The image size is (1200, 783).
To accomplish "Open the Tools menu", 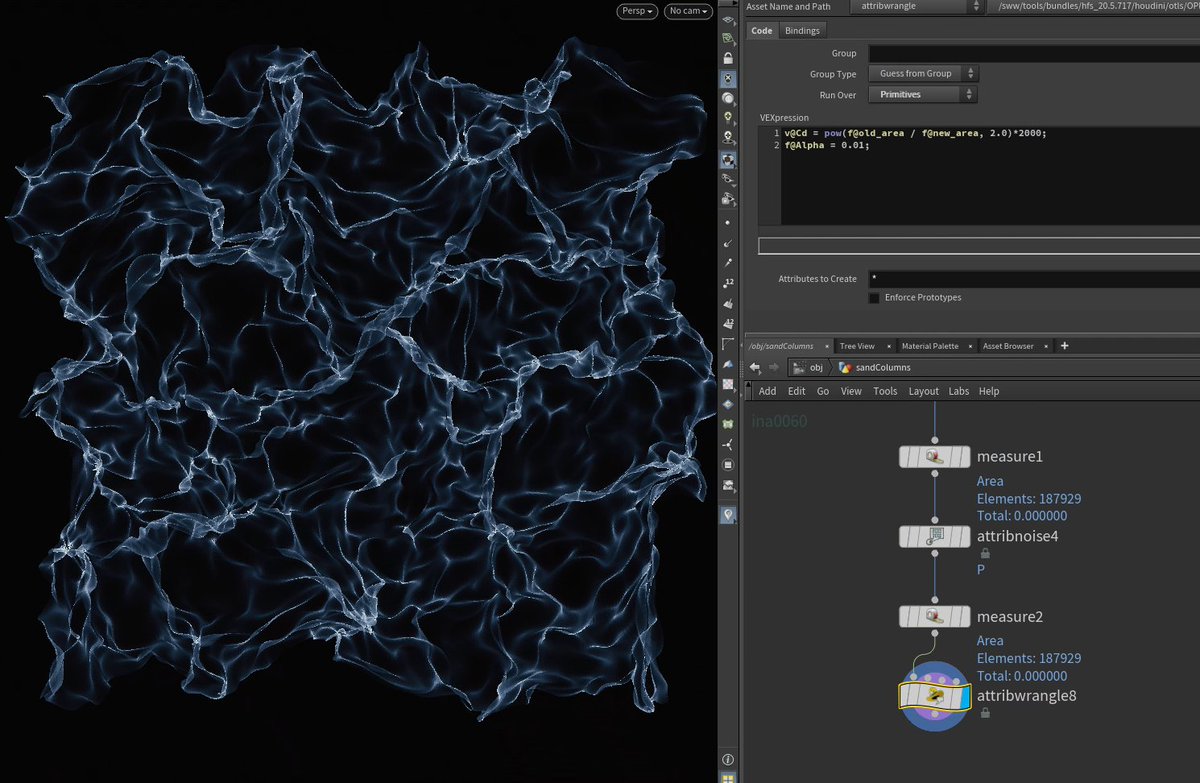I will (885, 391).
